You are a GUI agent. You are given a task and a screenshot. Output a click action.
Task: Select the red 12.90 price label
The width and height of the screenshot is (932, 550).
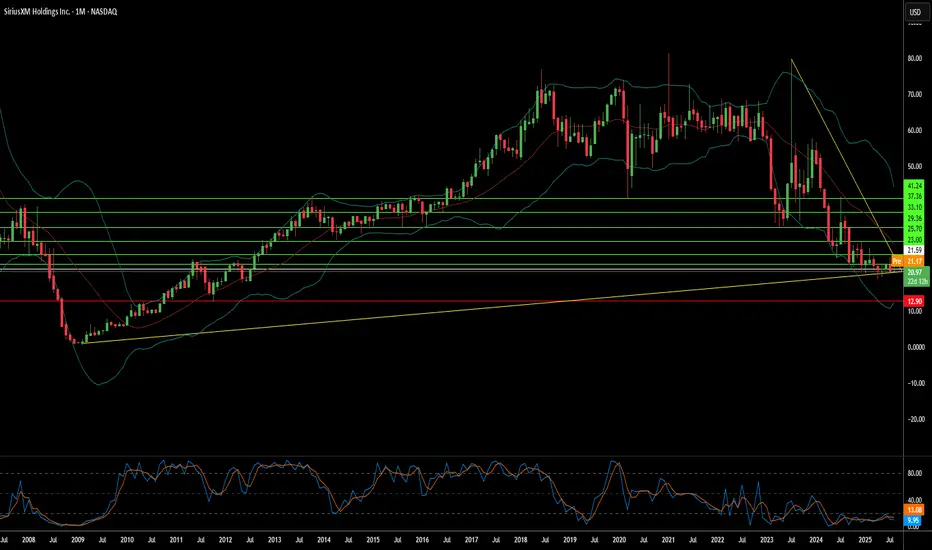pos(913,301)
